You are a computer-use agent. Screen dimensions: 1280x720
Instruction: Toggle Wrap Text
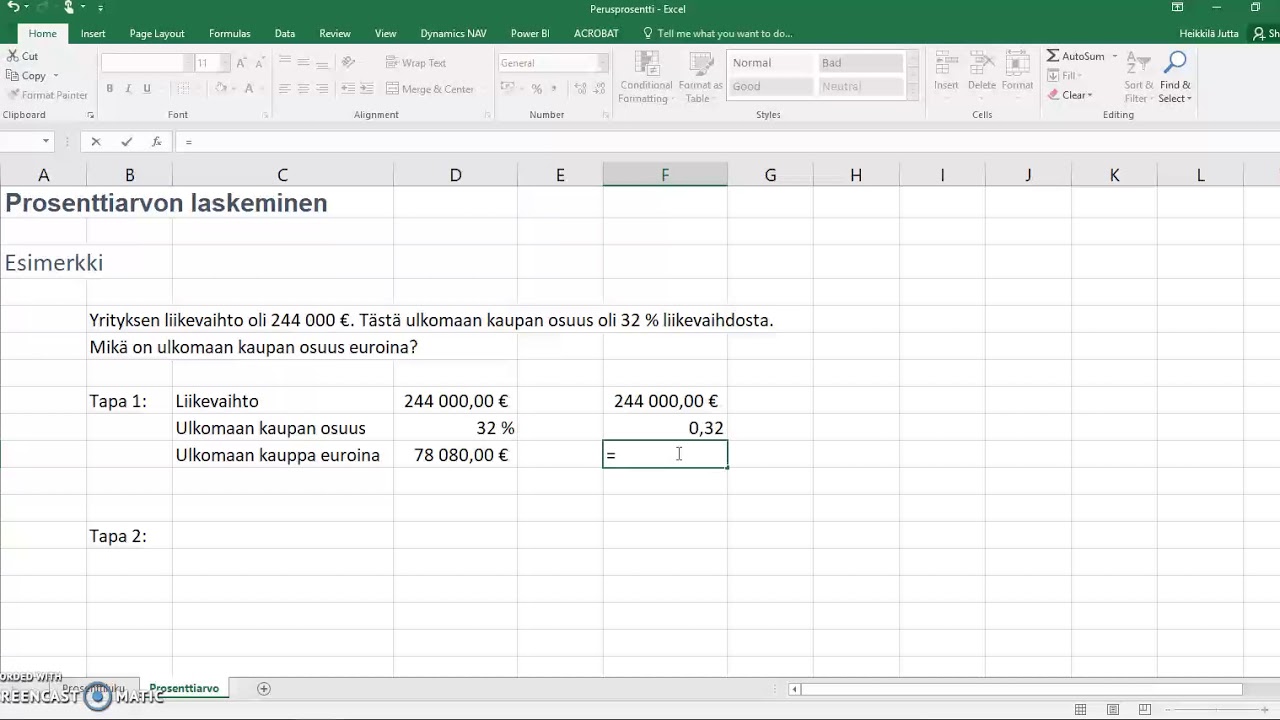pos(416,63)
